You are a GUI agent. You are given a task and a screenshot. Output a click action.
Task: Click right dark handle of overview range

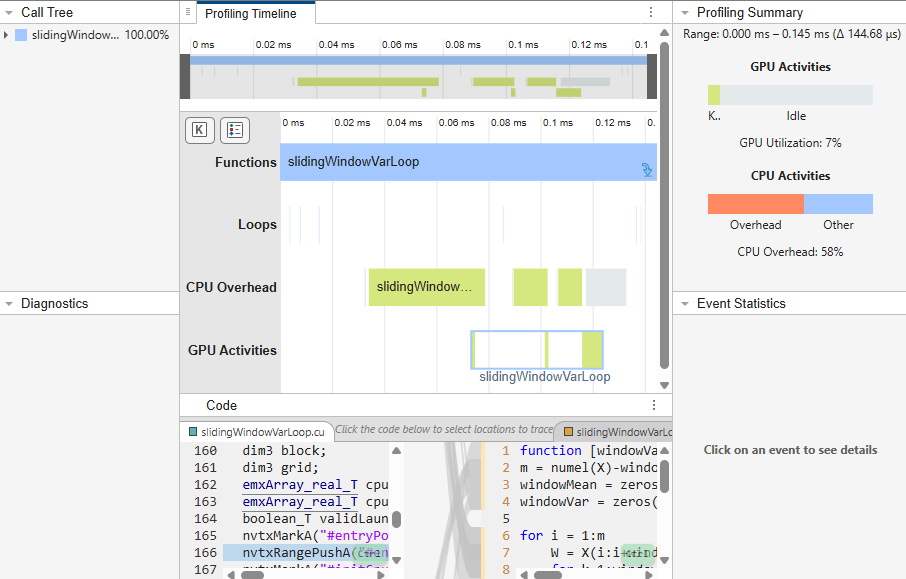(652, 76)
